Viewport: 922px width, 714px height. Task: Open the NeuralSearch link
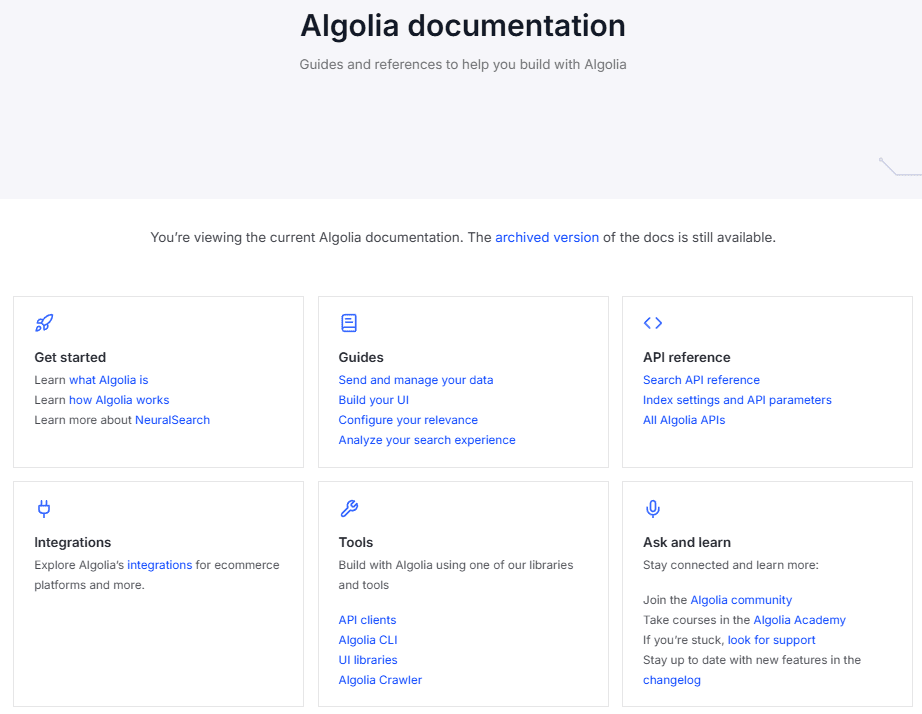click(172, 420)
